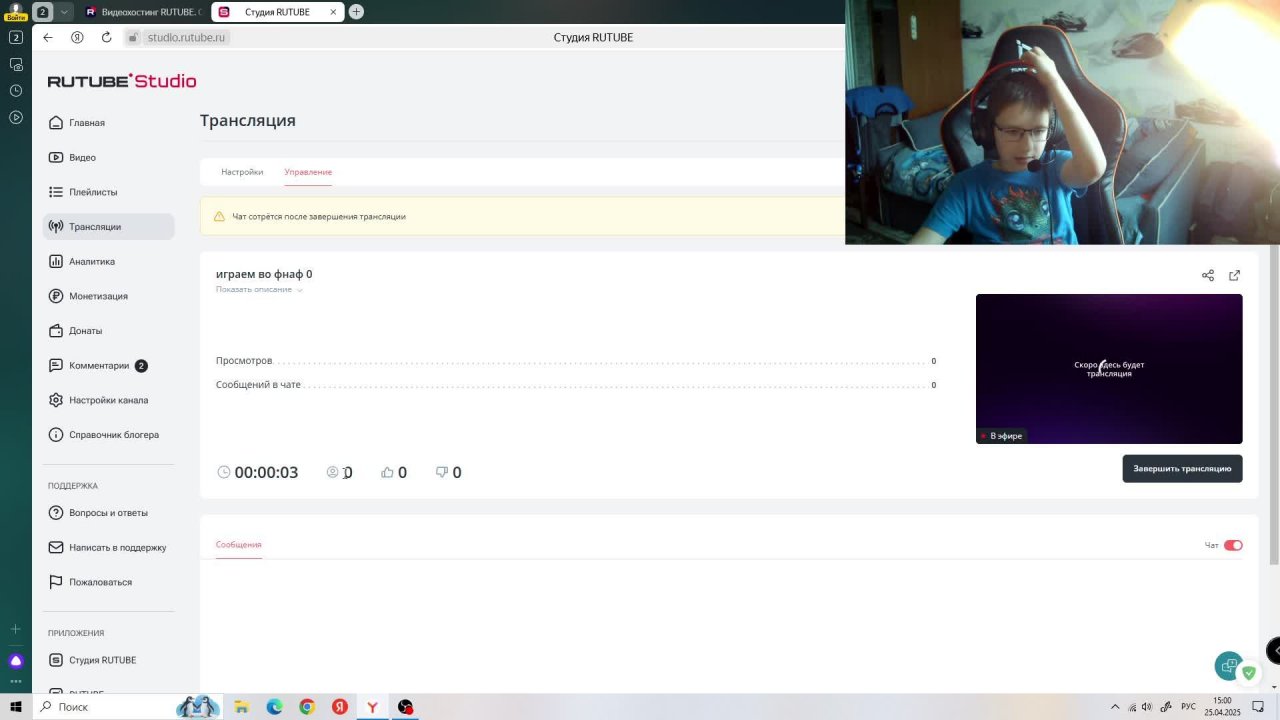The height and width of the screenshot is (720, 1280).
Task: Open browser history in the sidebar
Action: (15, 91)
